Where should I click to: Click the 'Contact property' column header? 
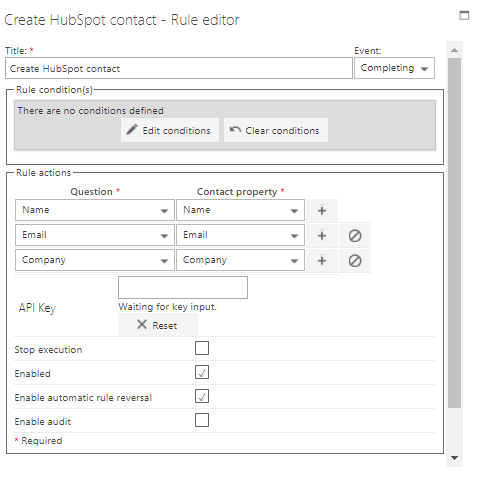[237, 192]
